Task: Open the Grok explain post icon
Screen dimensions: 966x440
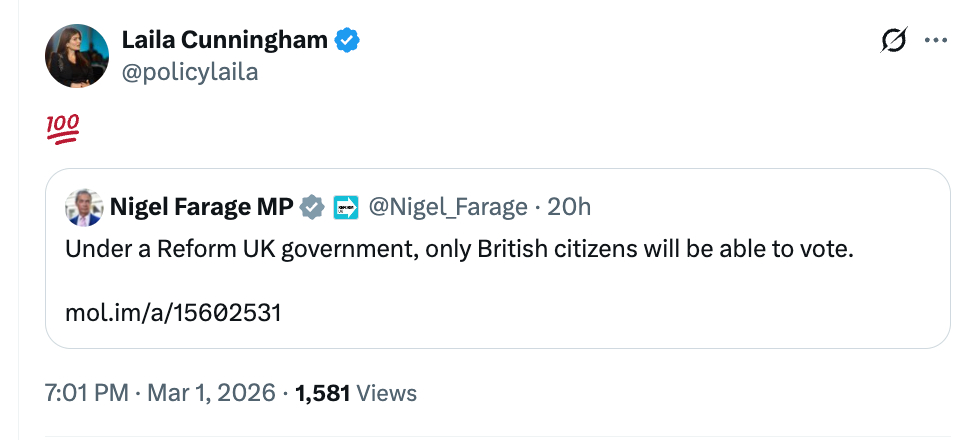Action: coord(893,41)
